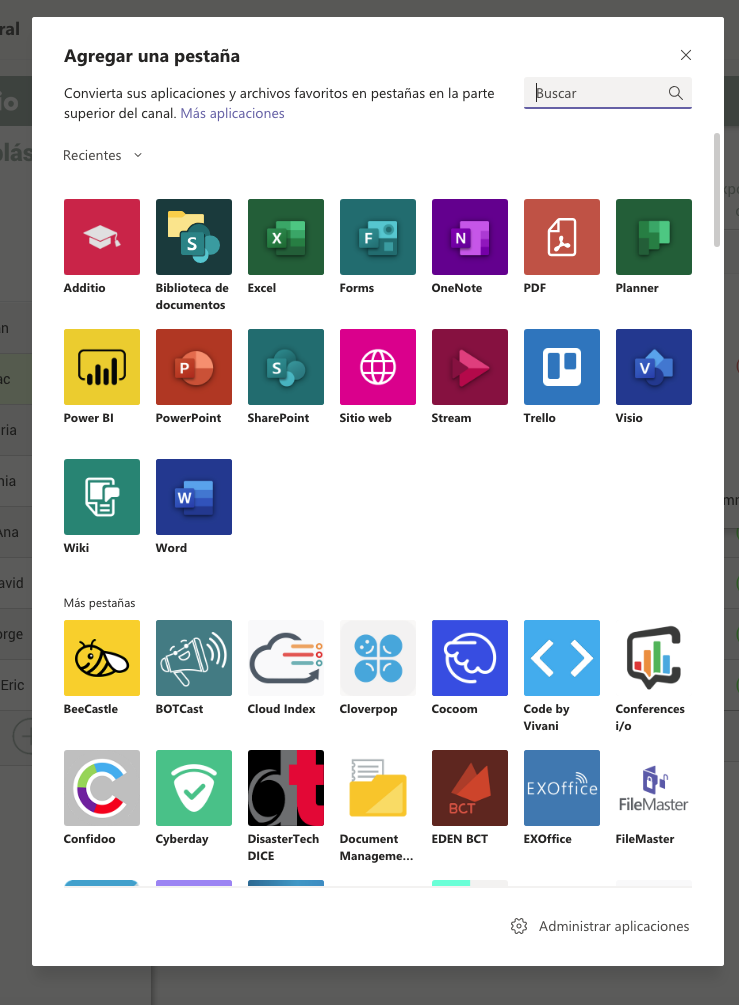Image resolution: width=739 pixels, height=1005 pixels.
Task: Pick the Confidoo app icon
Action: click(102, 788)
